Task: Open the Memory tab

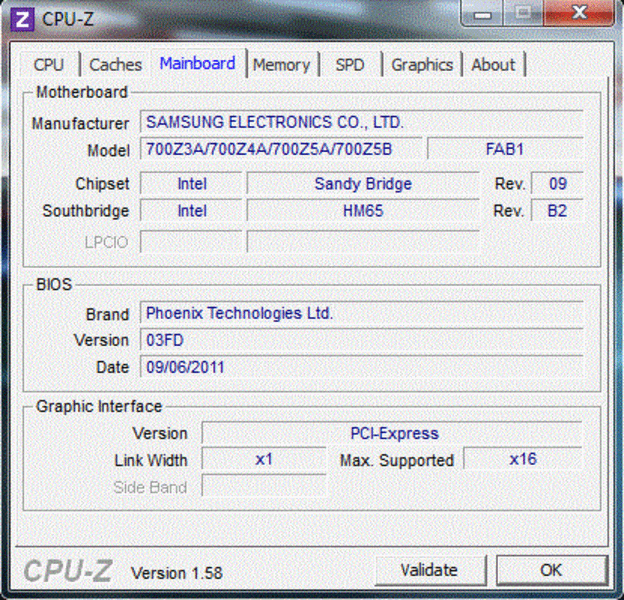Action: pyautogui.click(x=282, y=64)
